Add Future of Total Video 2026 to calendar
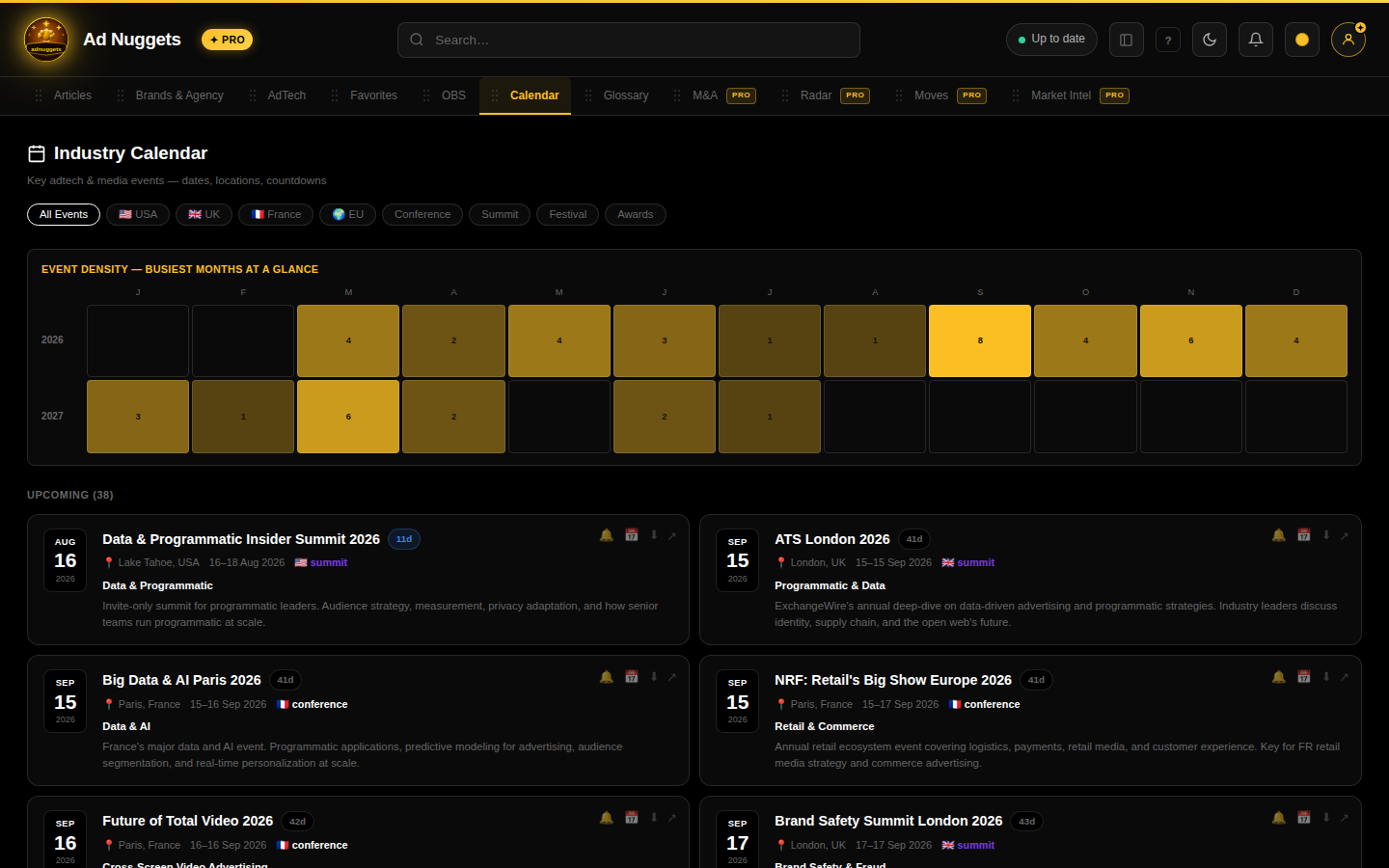 point(632,818)
